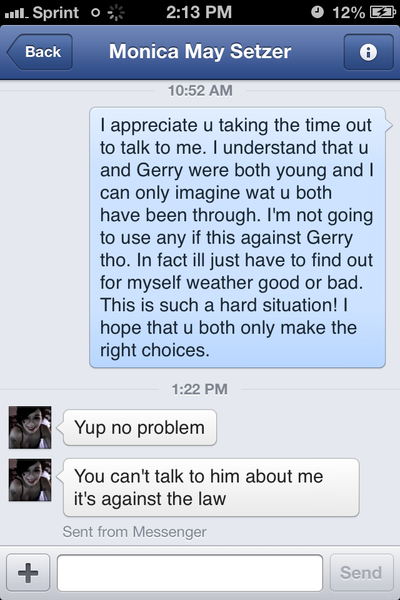Tap the loading spinner in status bar
The image size is (400, 600).
[x=116, y=13]
